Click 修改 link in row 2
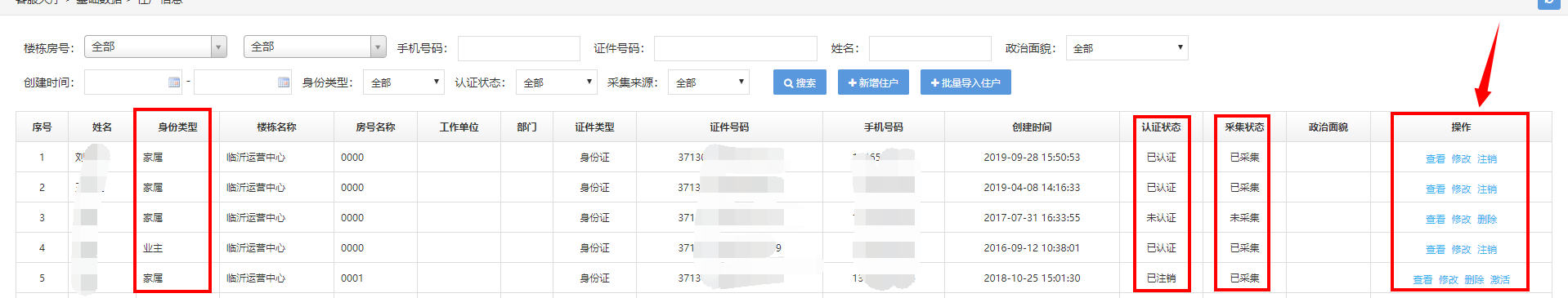Viewport: 1568px width, 298px height. point(1461,189)
